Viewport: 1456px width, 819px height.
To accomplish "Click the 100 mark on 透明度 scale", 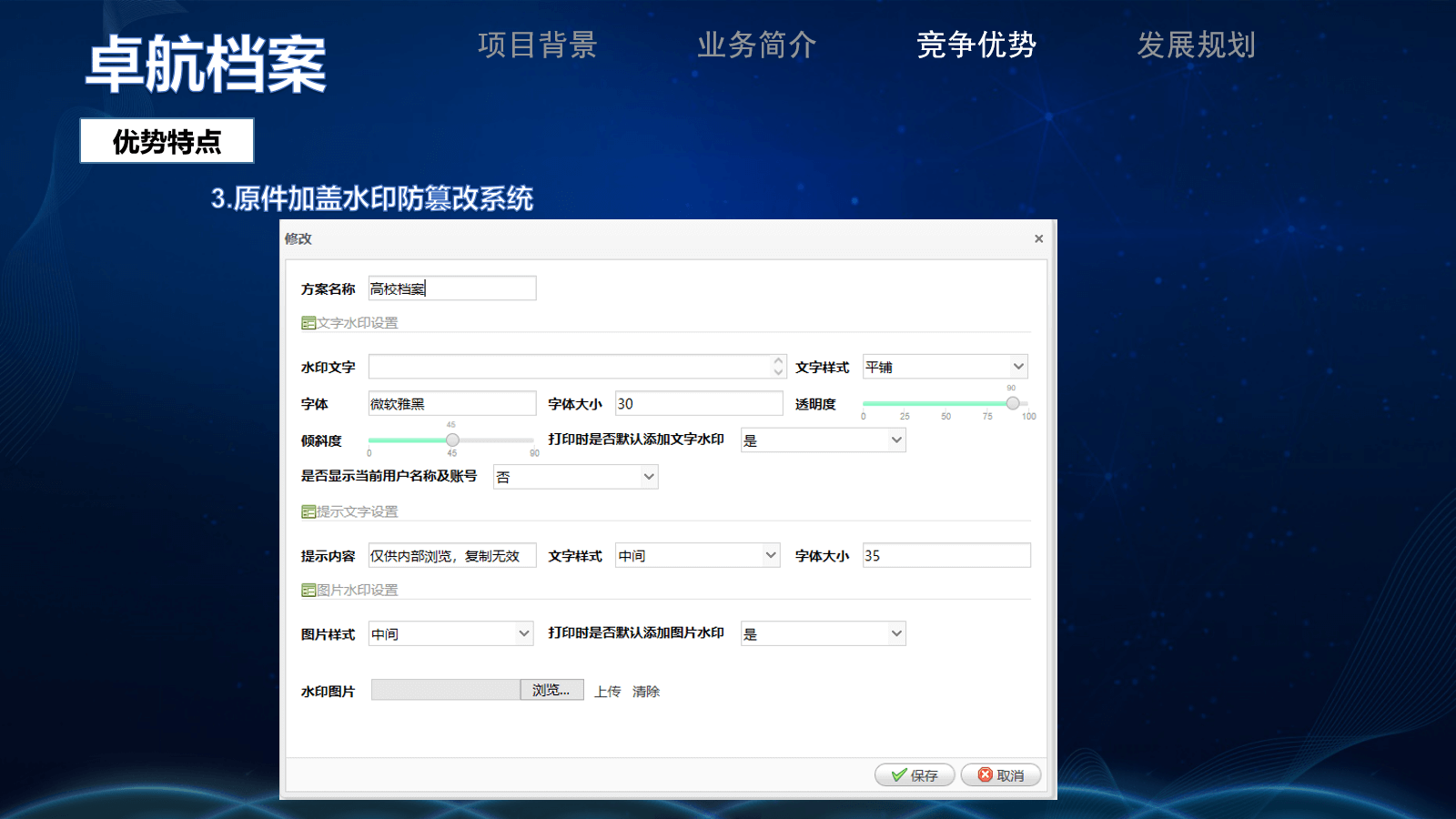I will [1028, 417].
